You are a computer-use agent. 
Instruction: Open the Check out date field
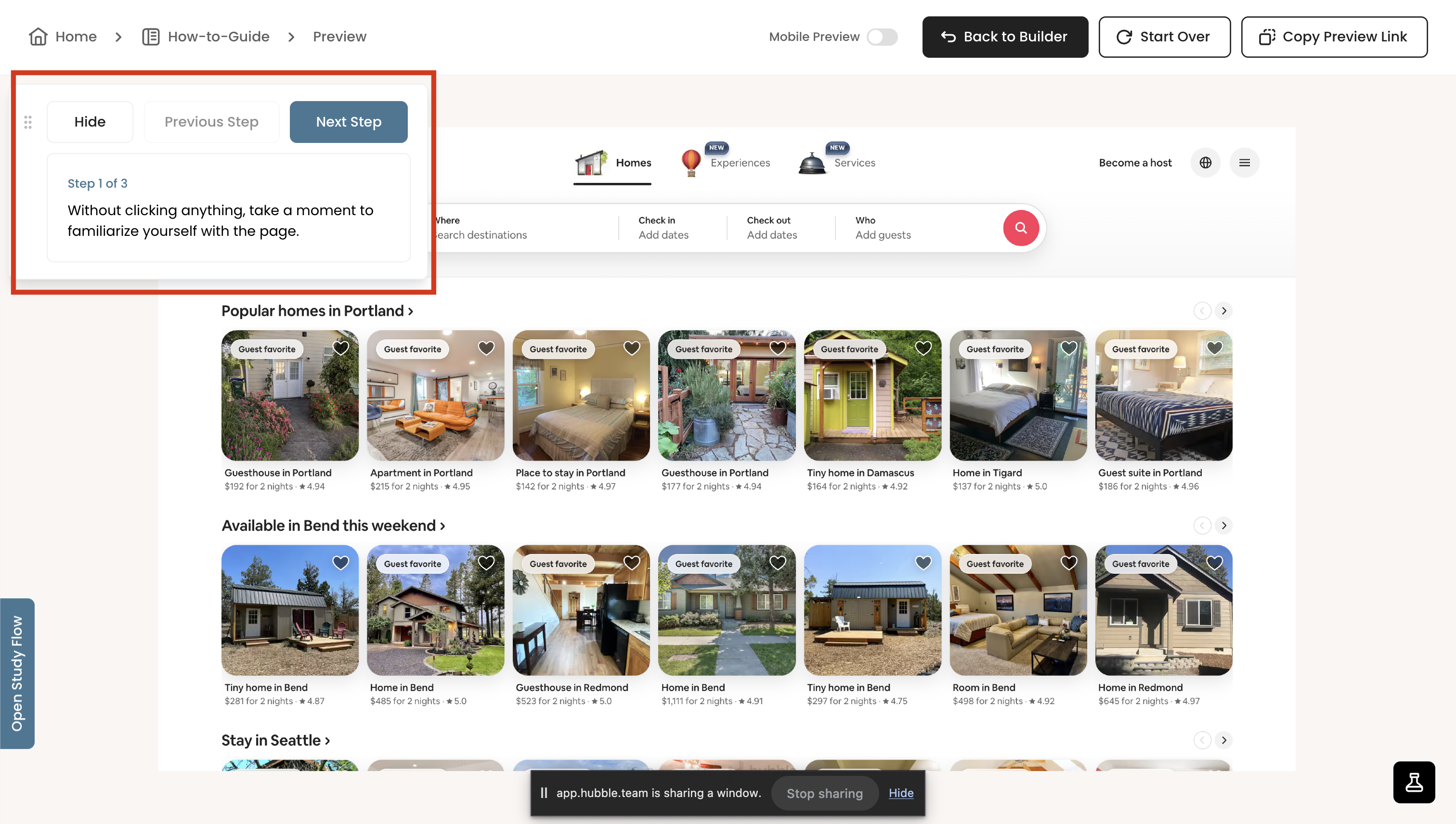(x=780, y=228)
